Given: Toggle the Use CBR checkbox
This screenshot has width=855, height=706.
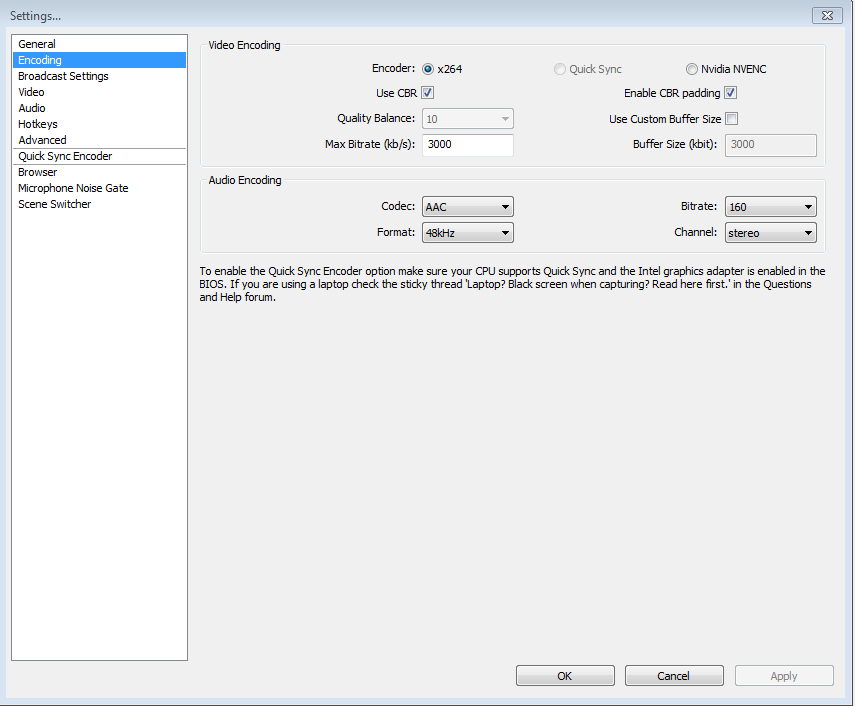Looking at the screenshot, I should pyautogui.click(x=428, y=93).
